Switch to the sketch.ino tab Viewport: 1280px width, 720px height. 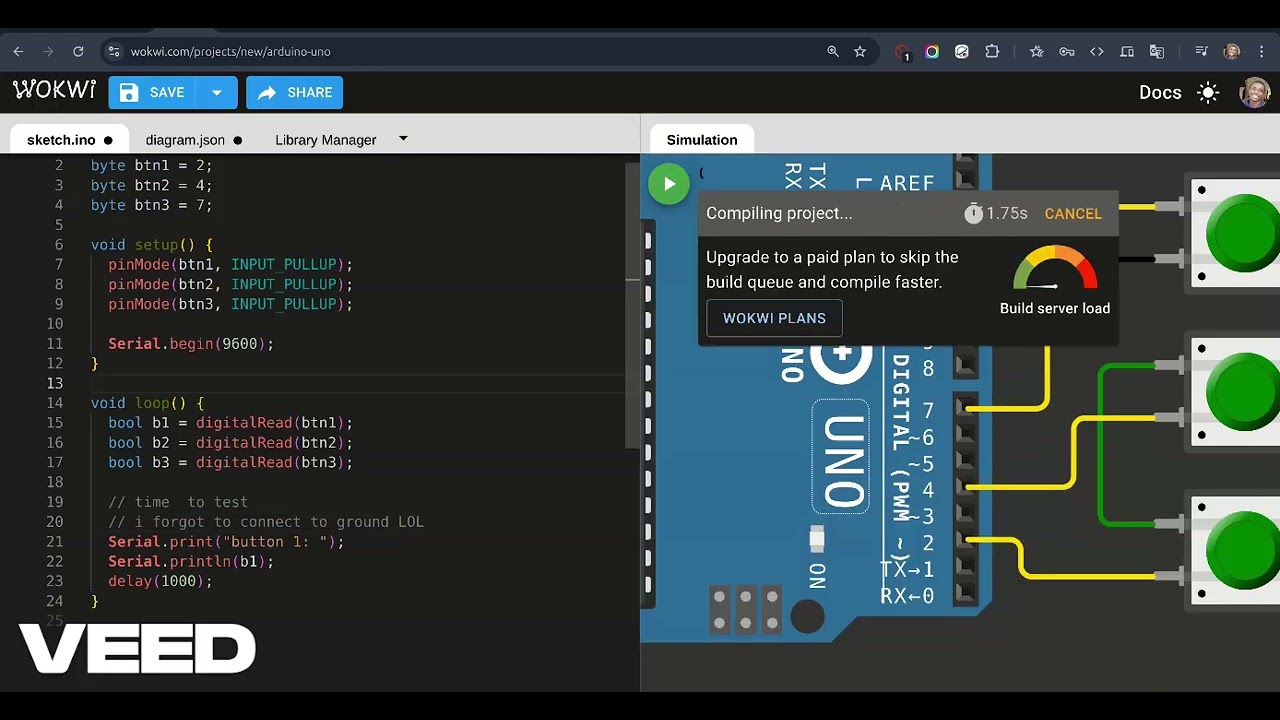(x=69, y=140)
